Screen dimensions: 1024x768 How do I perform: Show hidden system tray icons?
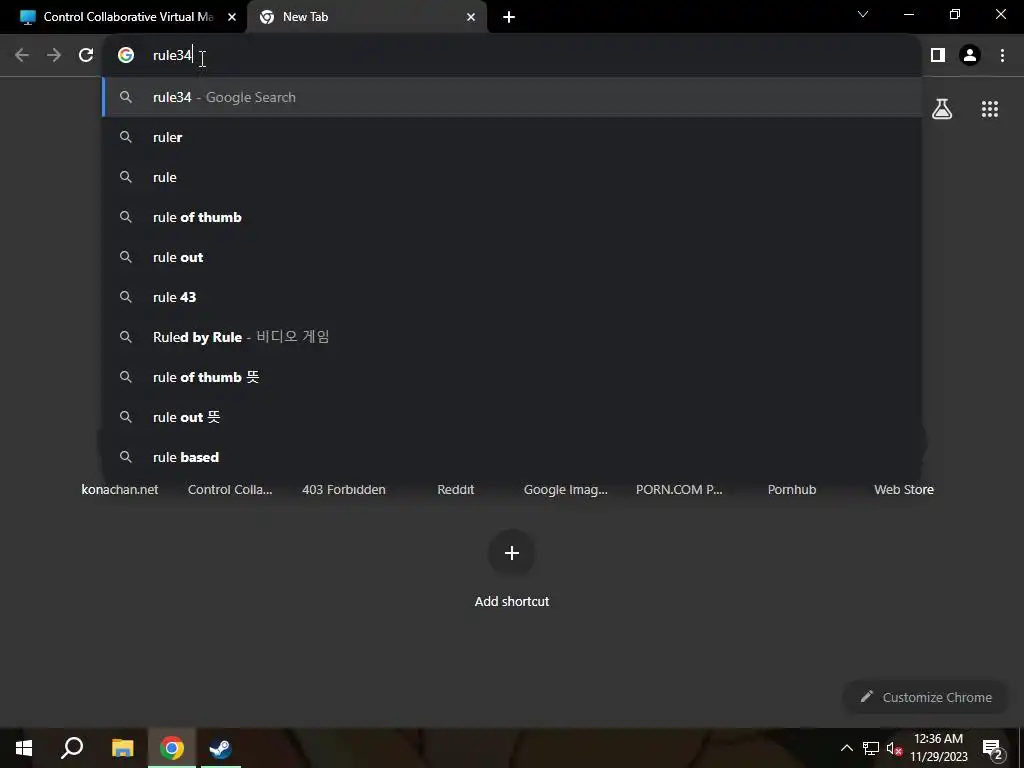(846, 748)
